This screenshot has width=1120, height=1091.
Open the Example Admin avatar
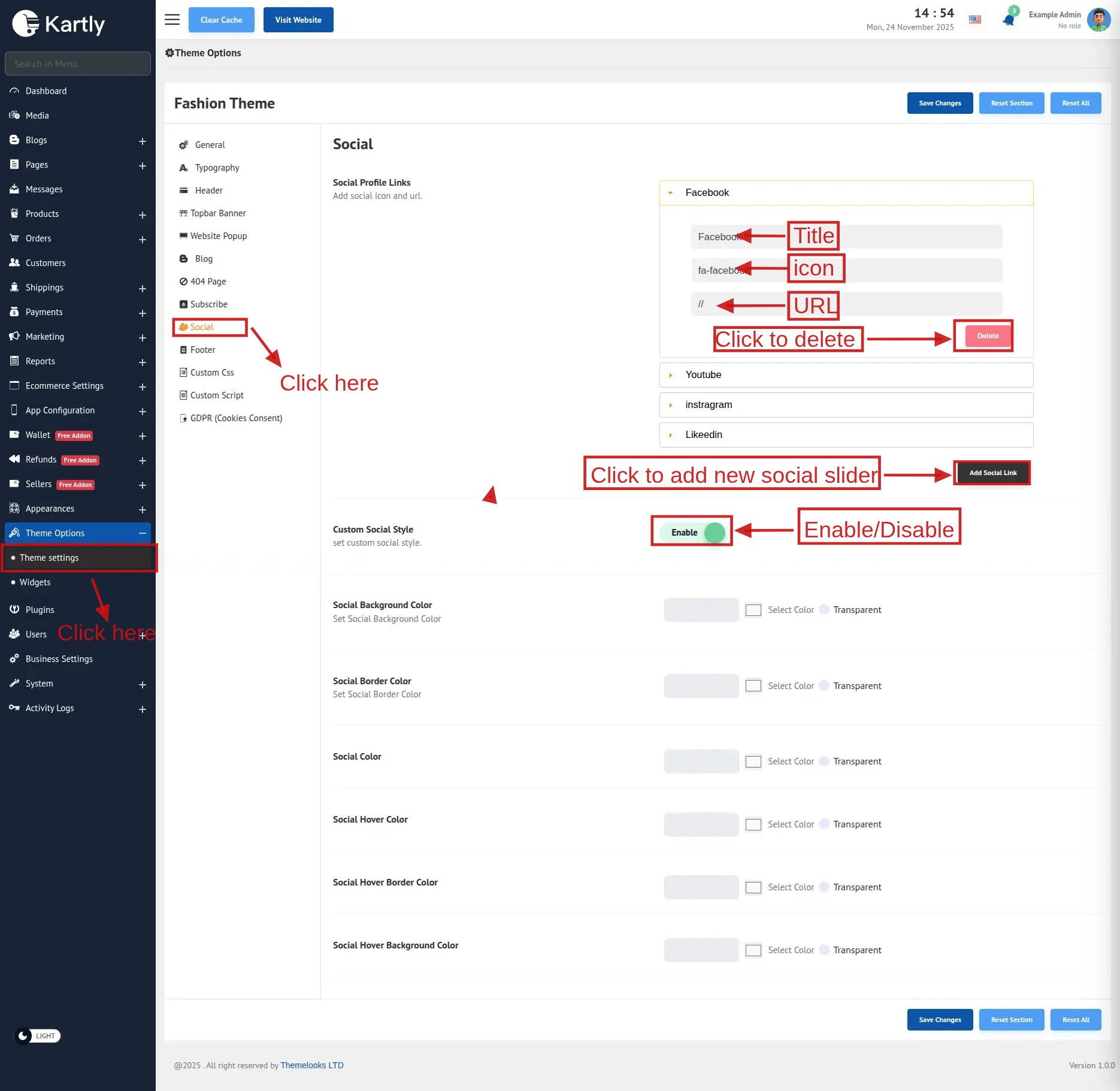pos(1098,20)
